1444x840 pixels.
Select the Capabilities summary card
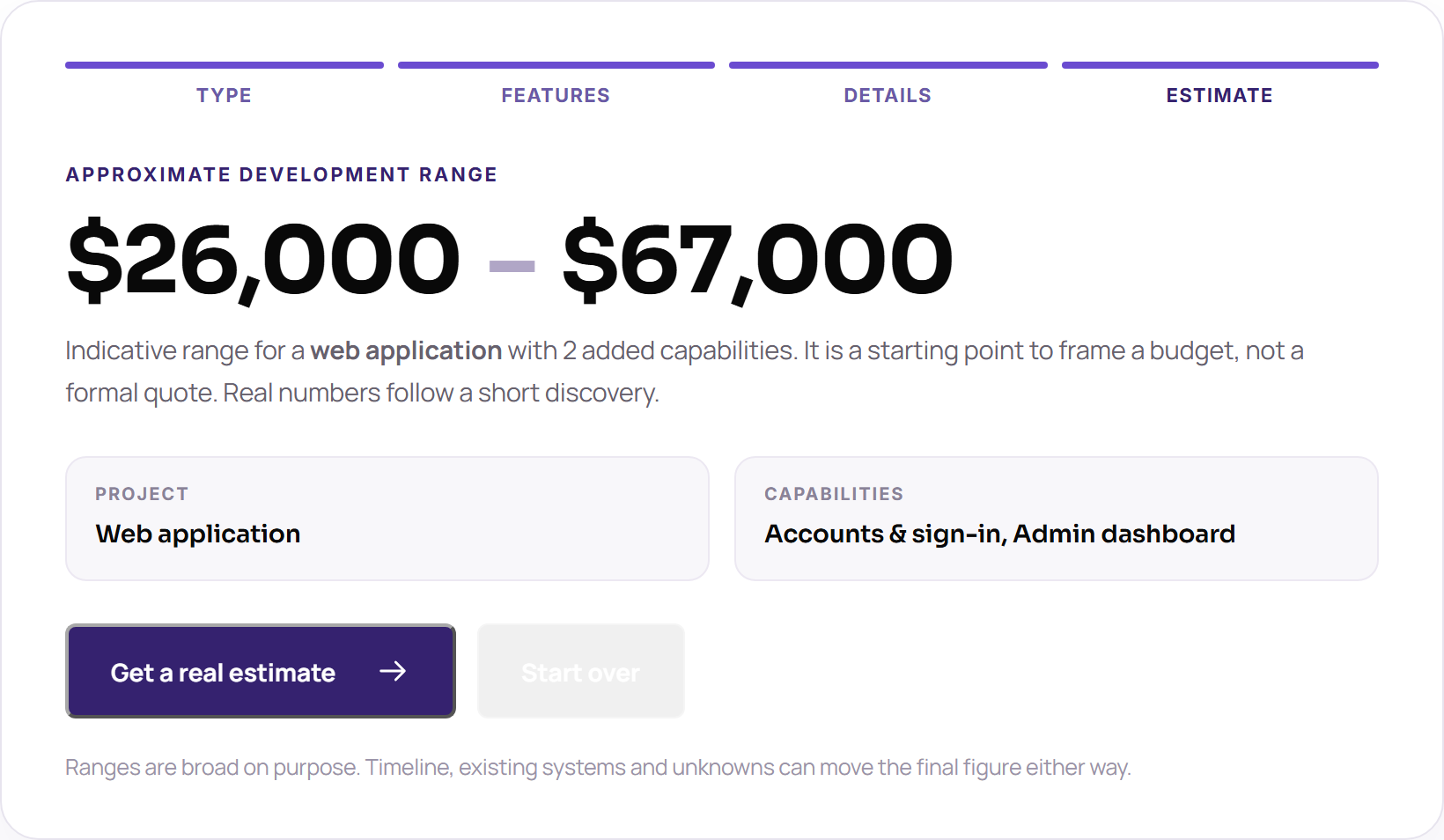coord(1057,519)
